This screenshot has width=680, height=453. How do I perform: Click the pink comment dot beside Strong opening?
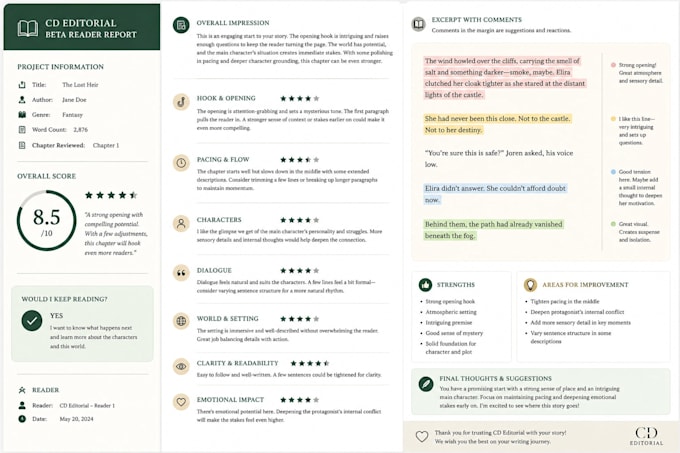pos(613,65)
